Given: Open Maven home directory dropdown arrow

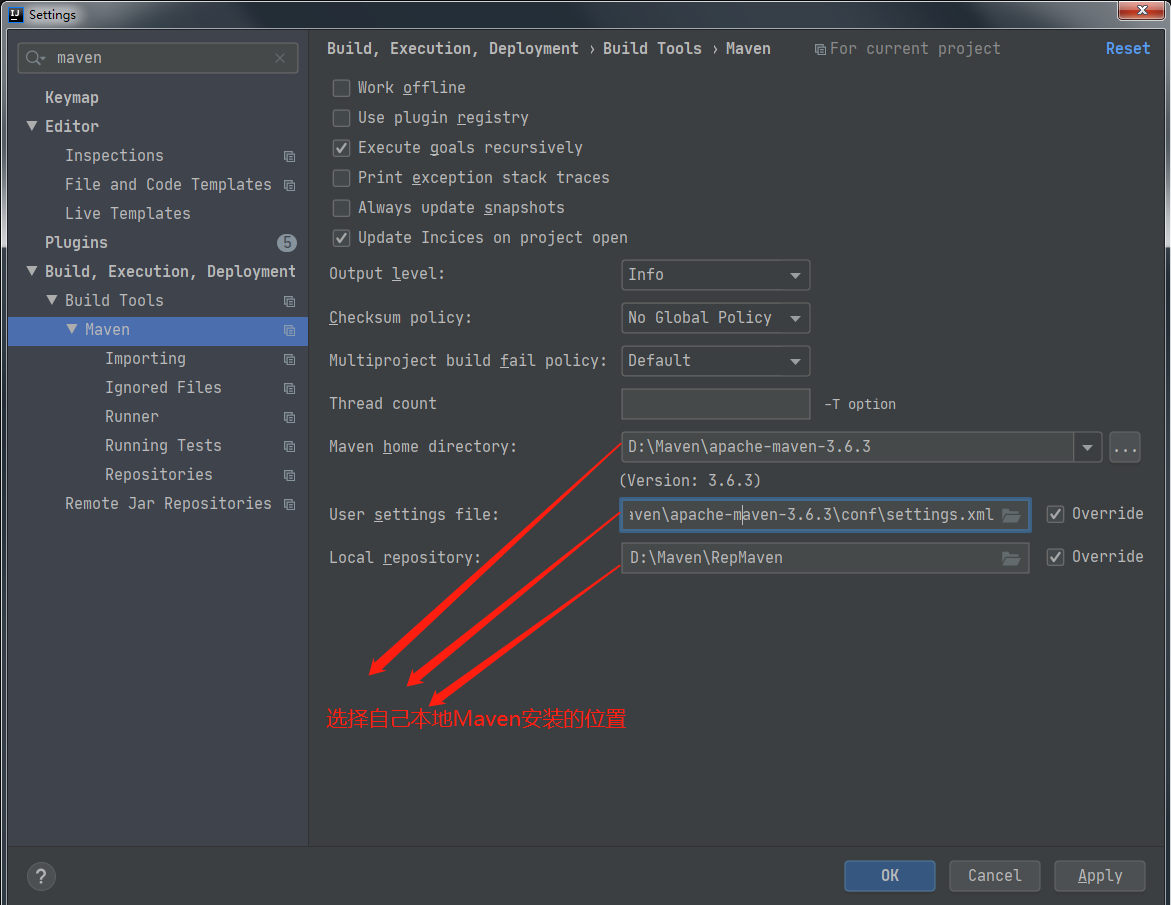Looking at the screenshot, I should click(x=1087, y=447).
